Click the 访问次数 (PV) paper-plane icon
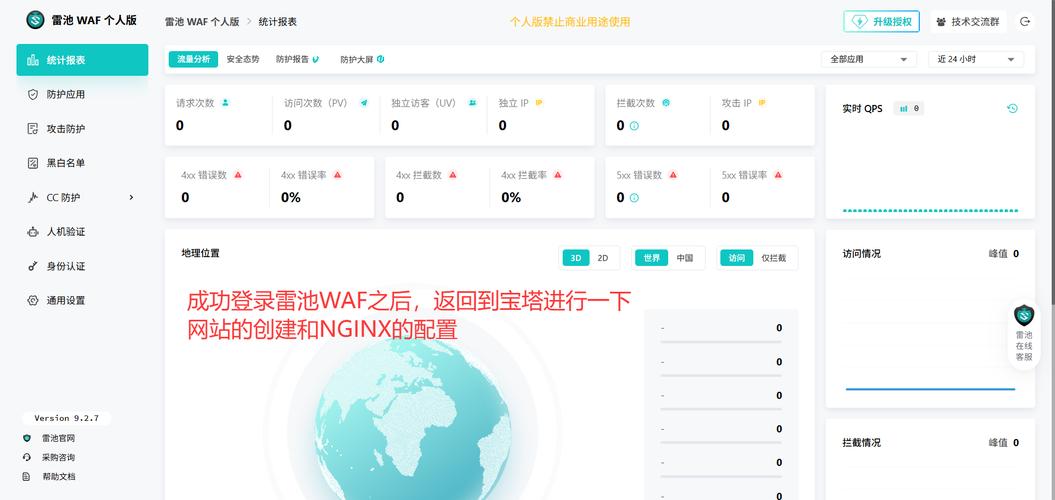Screen dimensions: 1055x500 pyautogui.click(x=364, y=103)
